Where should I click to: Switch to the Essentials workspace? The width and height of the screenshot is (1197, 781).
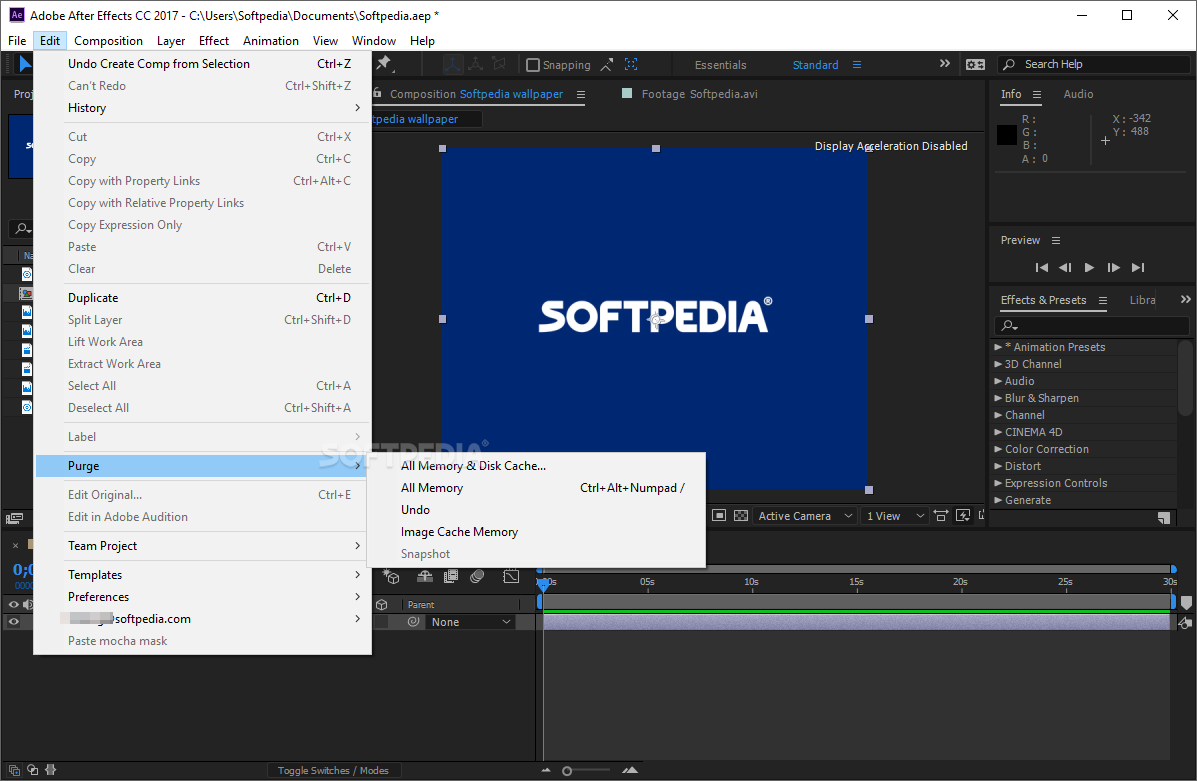tap(720, 65)
